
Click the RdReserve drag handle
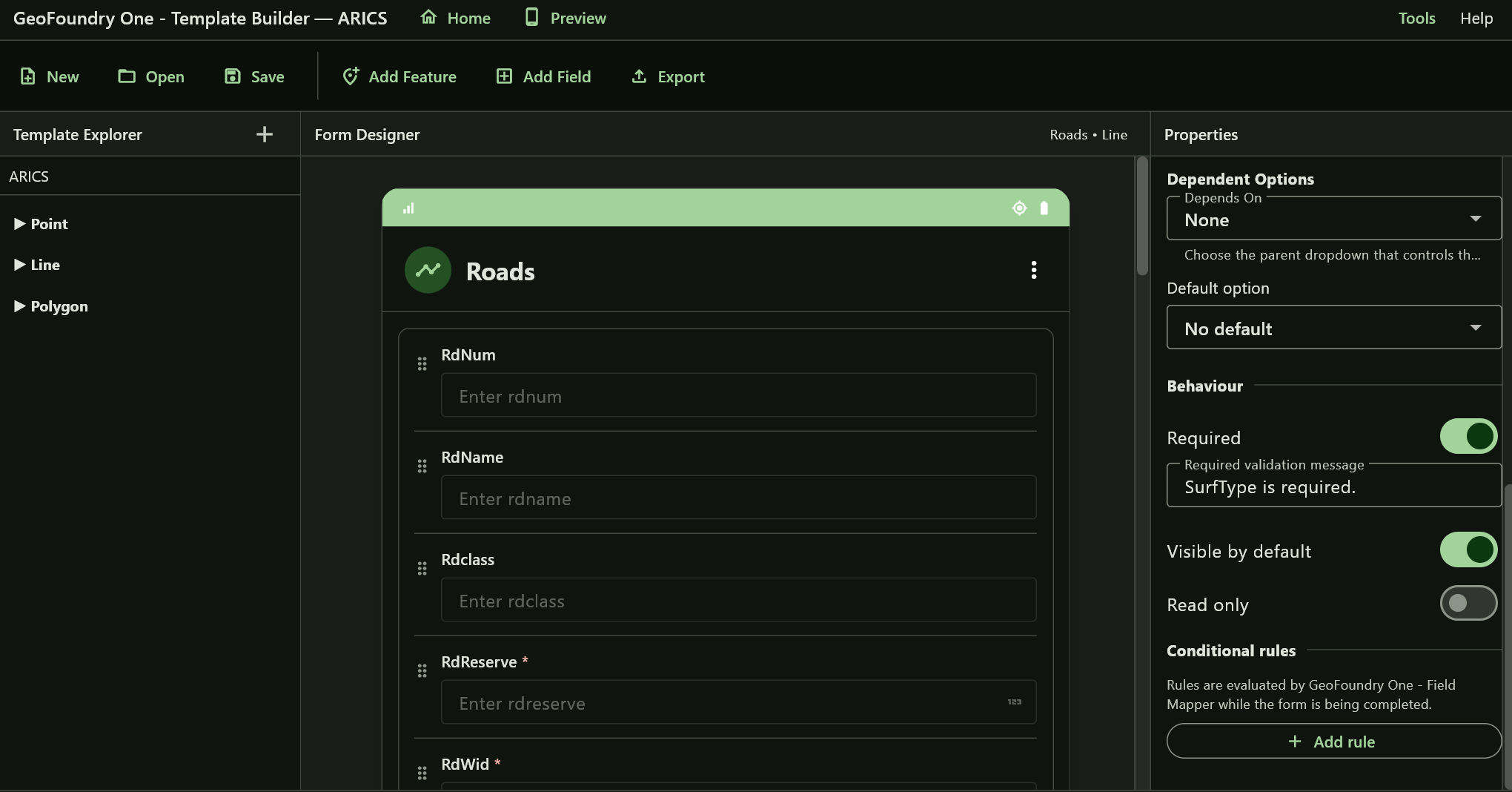coord(422,670)
